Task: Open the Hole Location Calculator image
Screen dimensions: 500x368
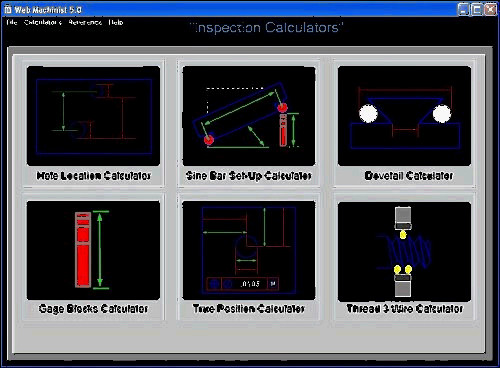Action: coord(93,116)
